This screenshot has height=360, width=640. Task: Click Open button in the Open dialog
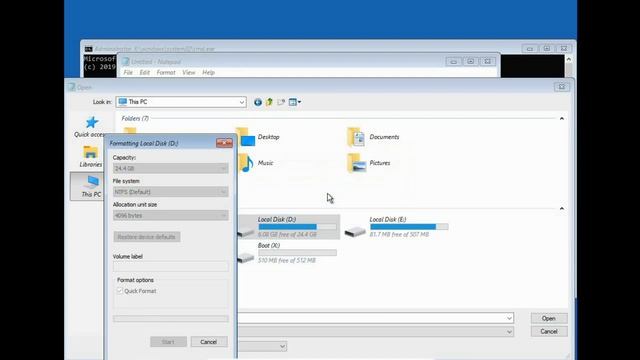(x=549, y=318)
